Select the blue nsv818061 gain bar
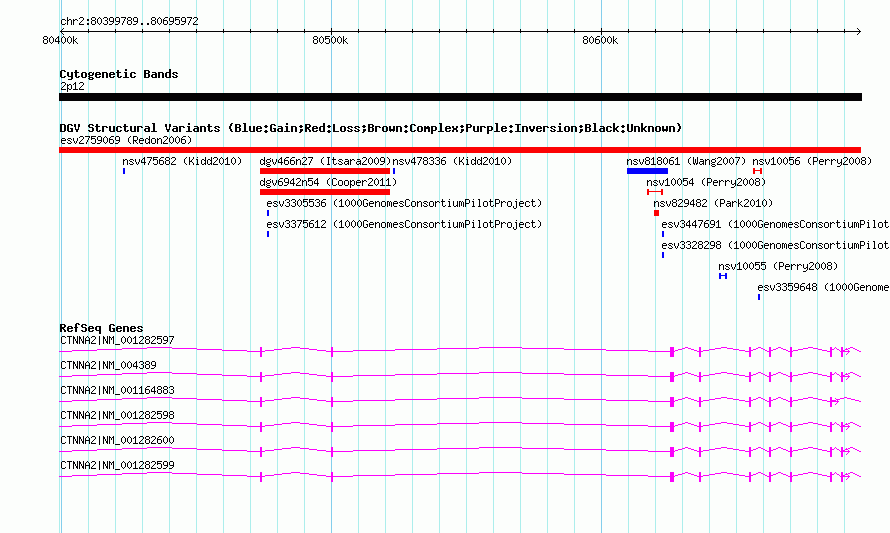Viewport: 890px width, 533px height. (x=648, y=171)
